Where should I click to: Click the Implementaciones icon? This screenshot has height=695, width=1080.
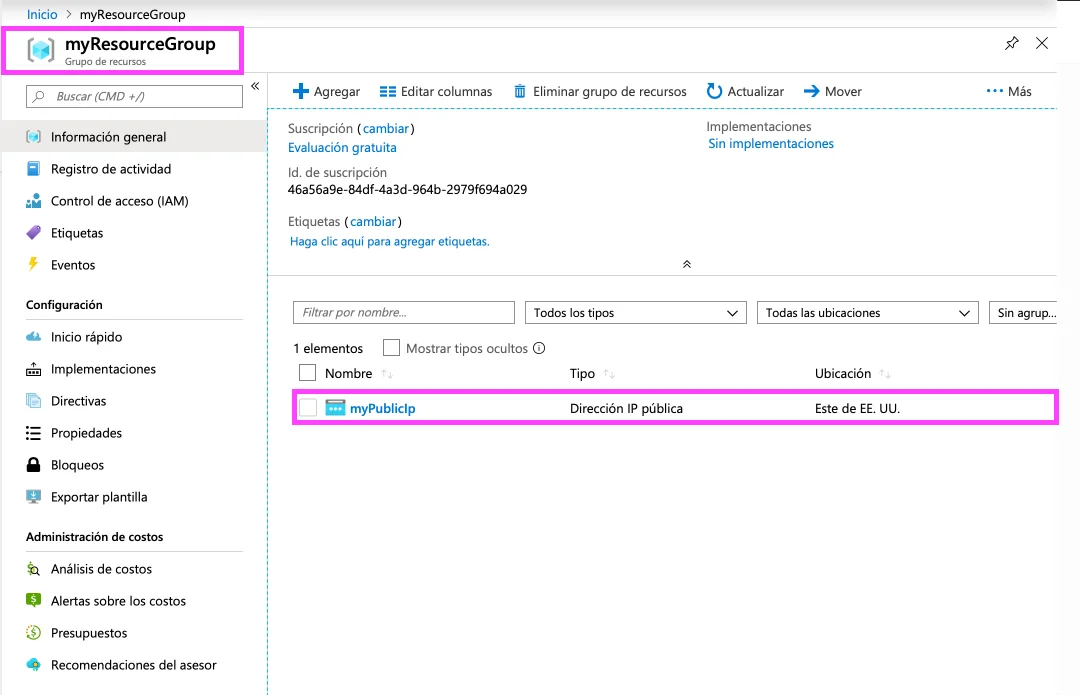[x=33, y=369]
